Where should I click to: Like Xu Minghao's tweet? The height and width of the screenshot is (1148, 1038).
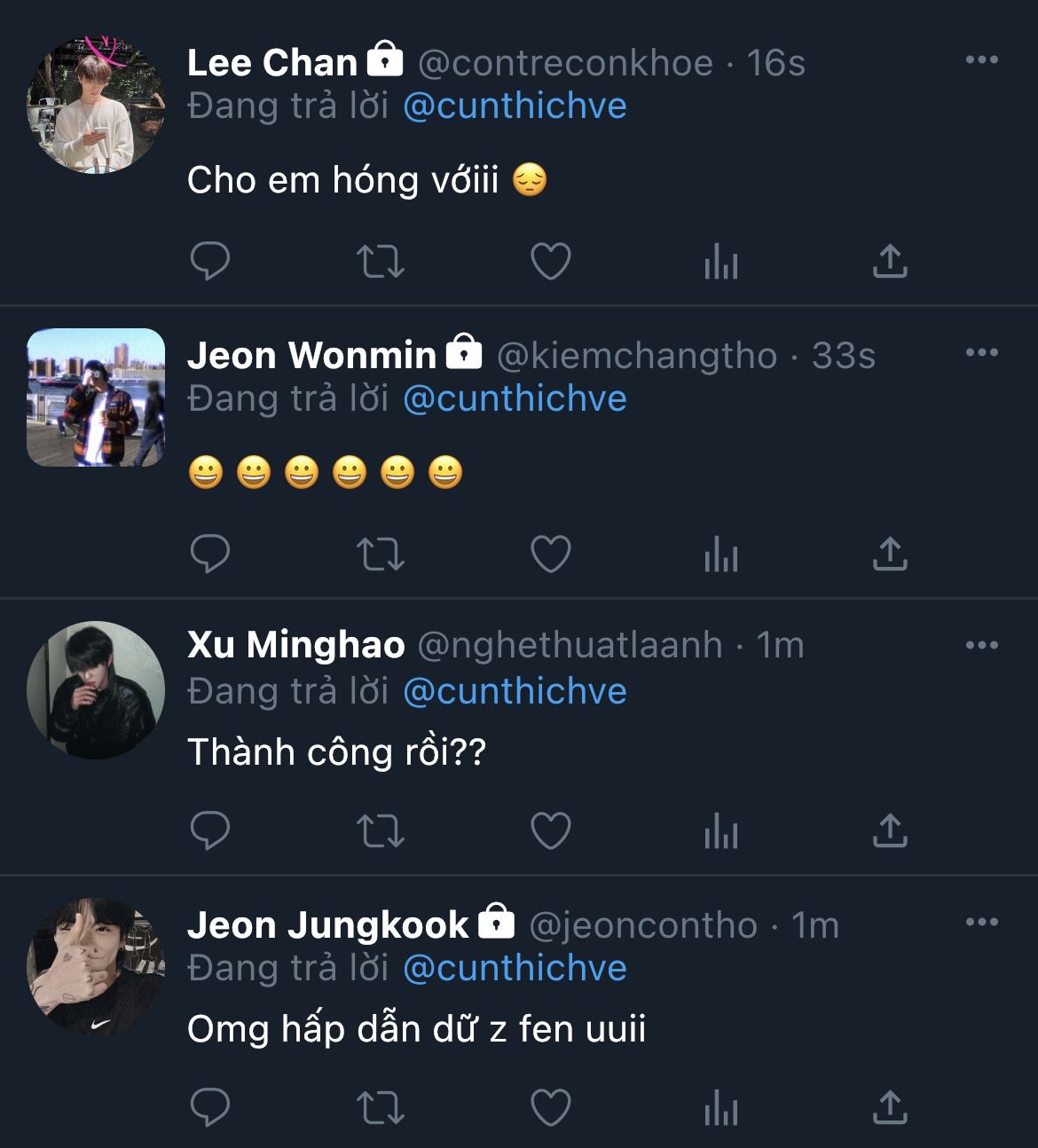(x=550, y=831)
